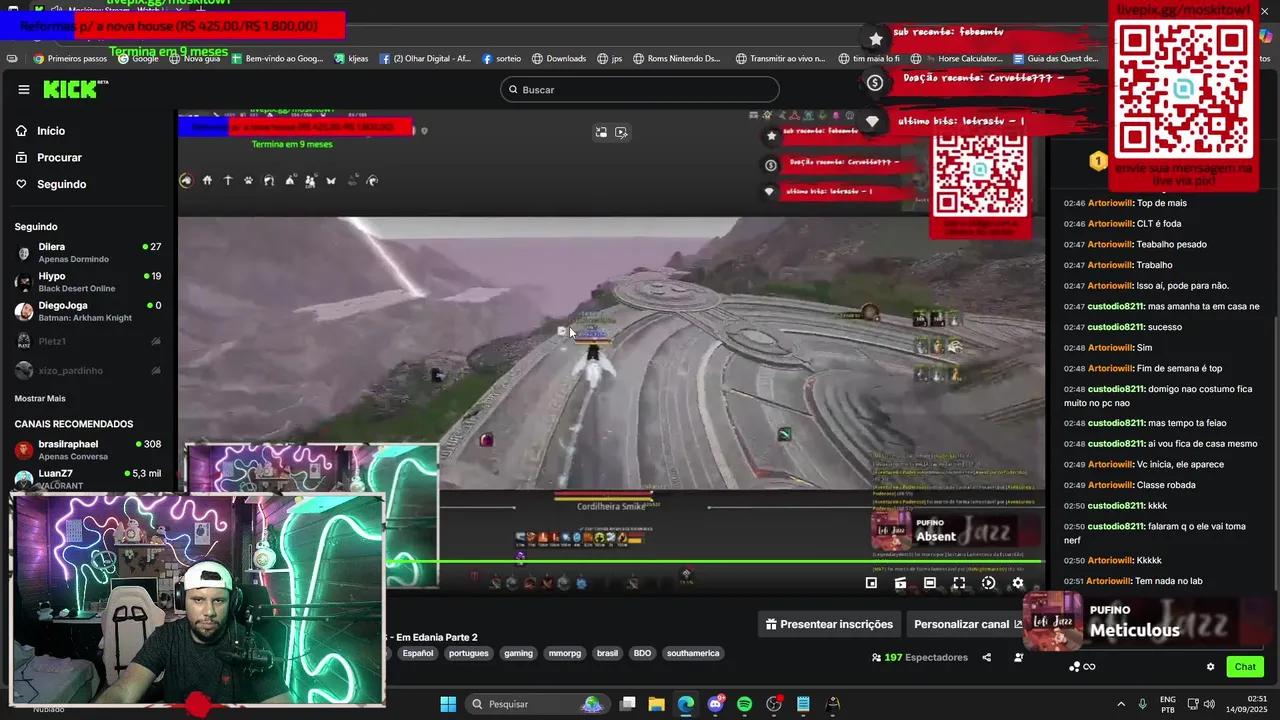This screenshot has height=720, width=1280.
Task: Open Diiera's followed channel
Action: click(x=88, y=253)
